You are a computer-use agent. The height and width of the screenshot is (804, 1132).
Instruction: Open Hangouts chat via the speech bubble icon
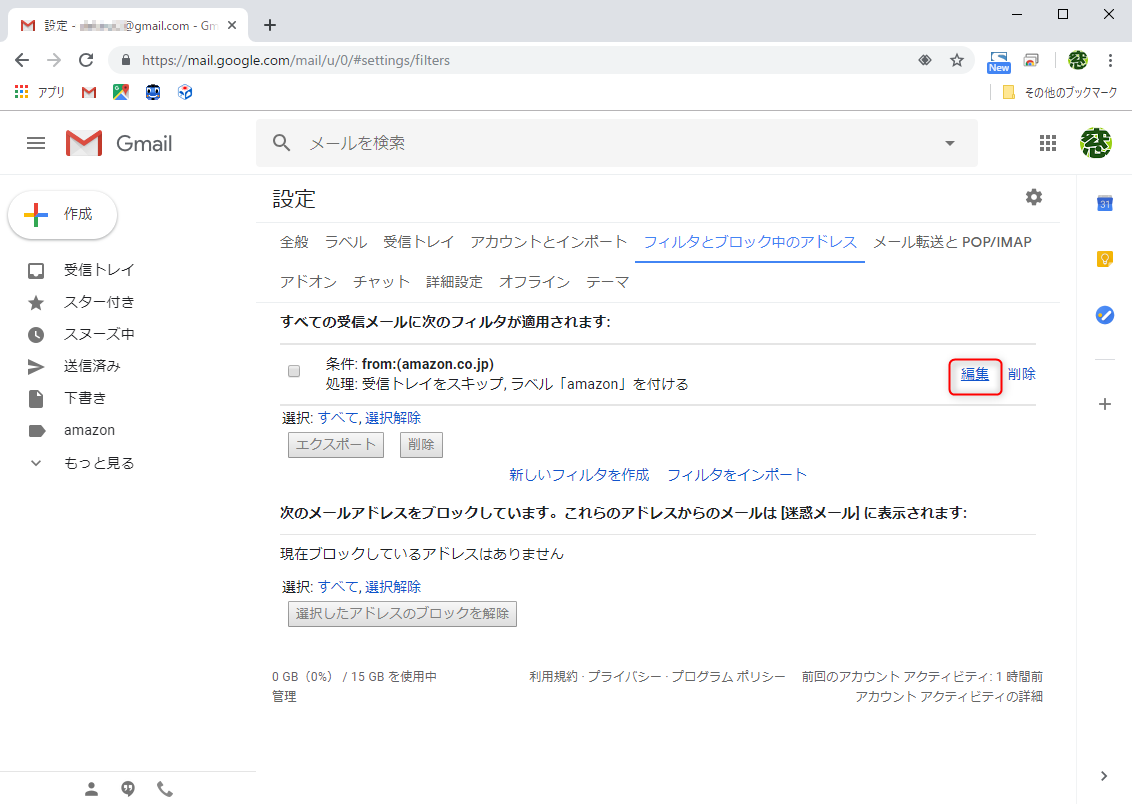pos(128,788)
